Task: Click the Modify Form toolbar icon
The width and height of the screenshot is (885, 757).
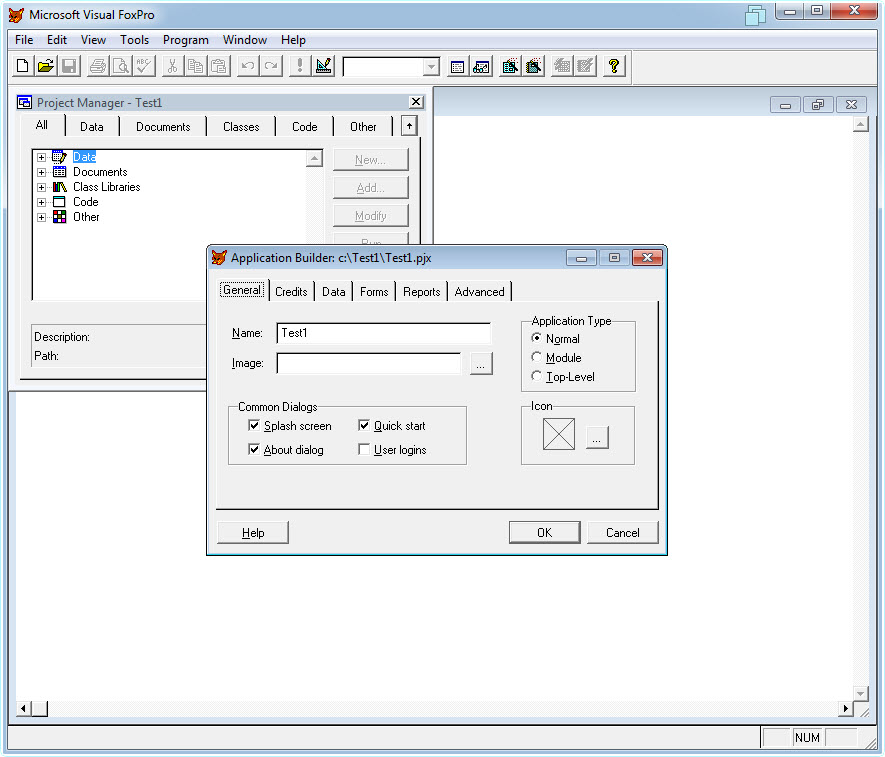Action: [323, 66]
